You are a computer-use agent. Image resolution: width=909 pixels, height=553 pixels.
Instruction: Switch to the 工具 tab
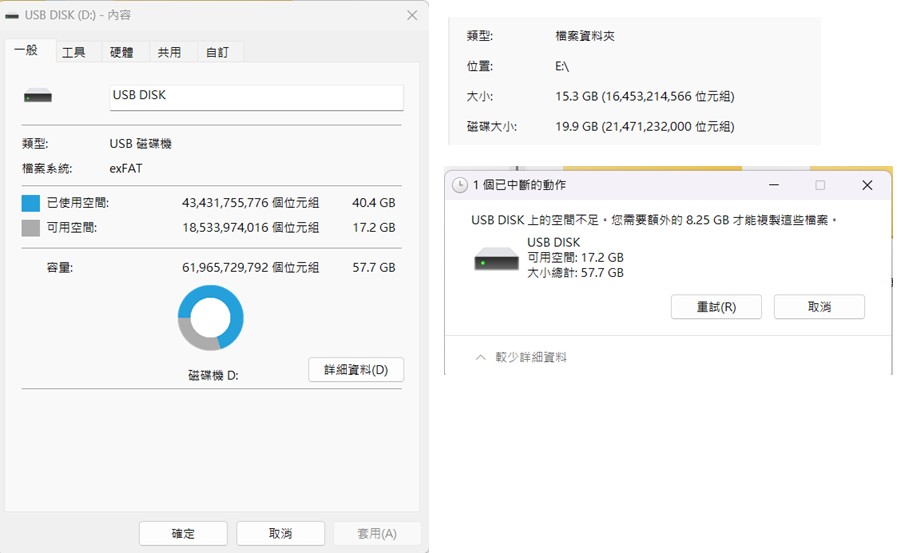tap(74, 52)
